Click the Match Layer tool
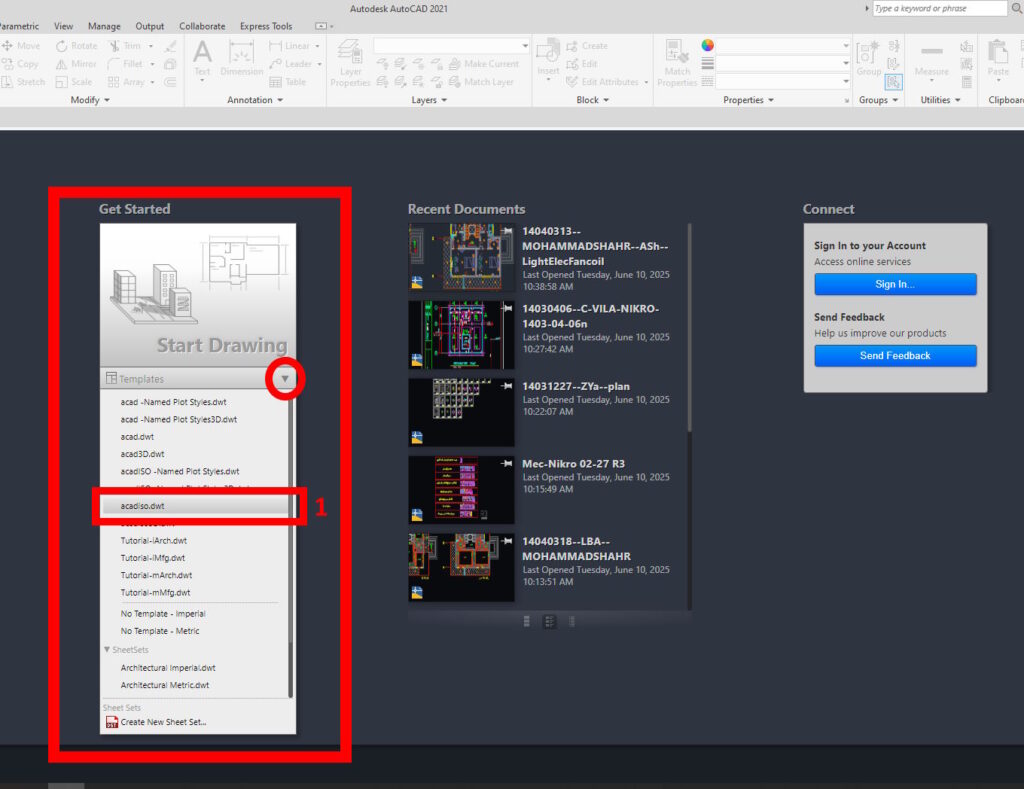 [481, 82]
